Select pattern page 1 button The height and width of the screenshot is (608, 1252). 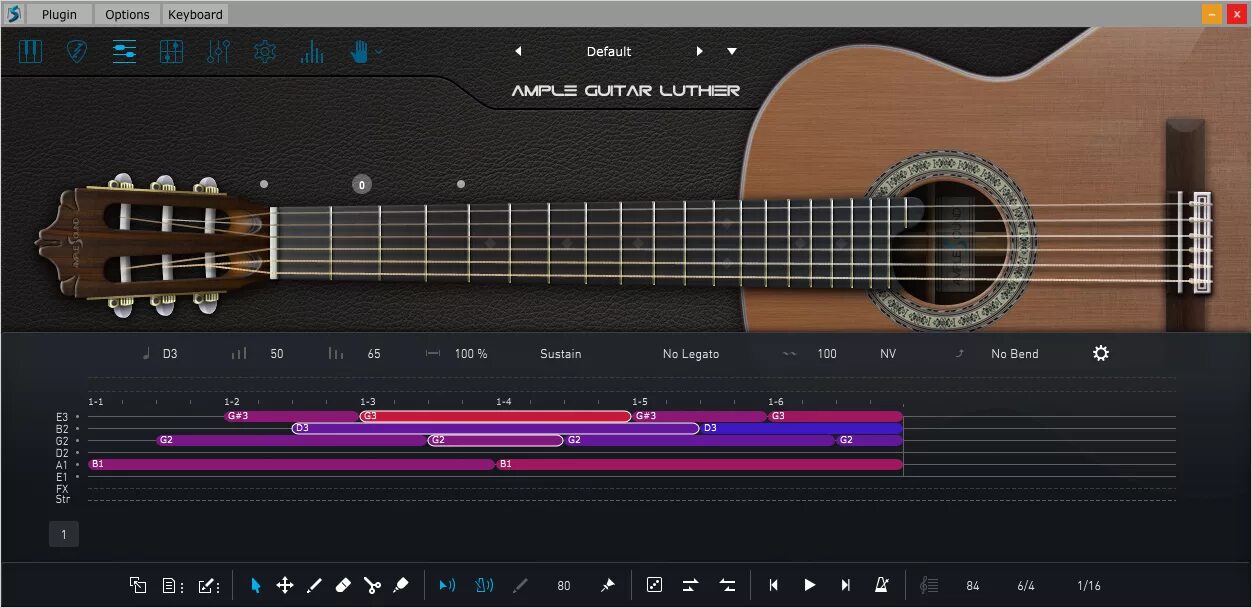coord(64,535)
